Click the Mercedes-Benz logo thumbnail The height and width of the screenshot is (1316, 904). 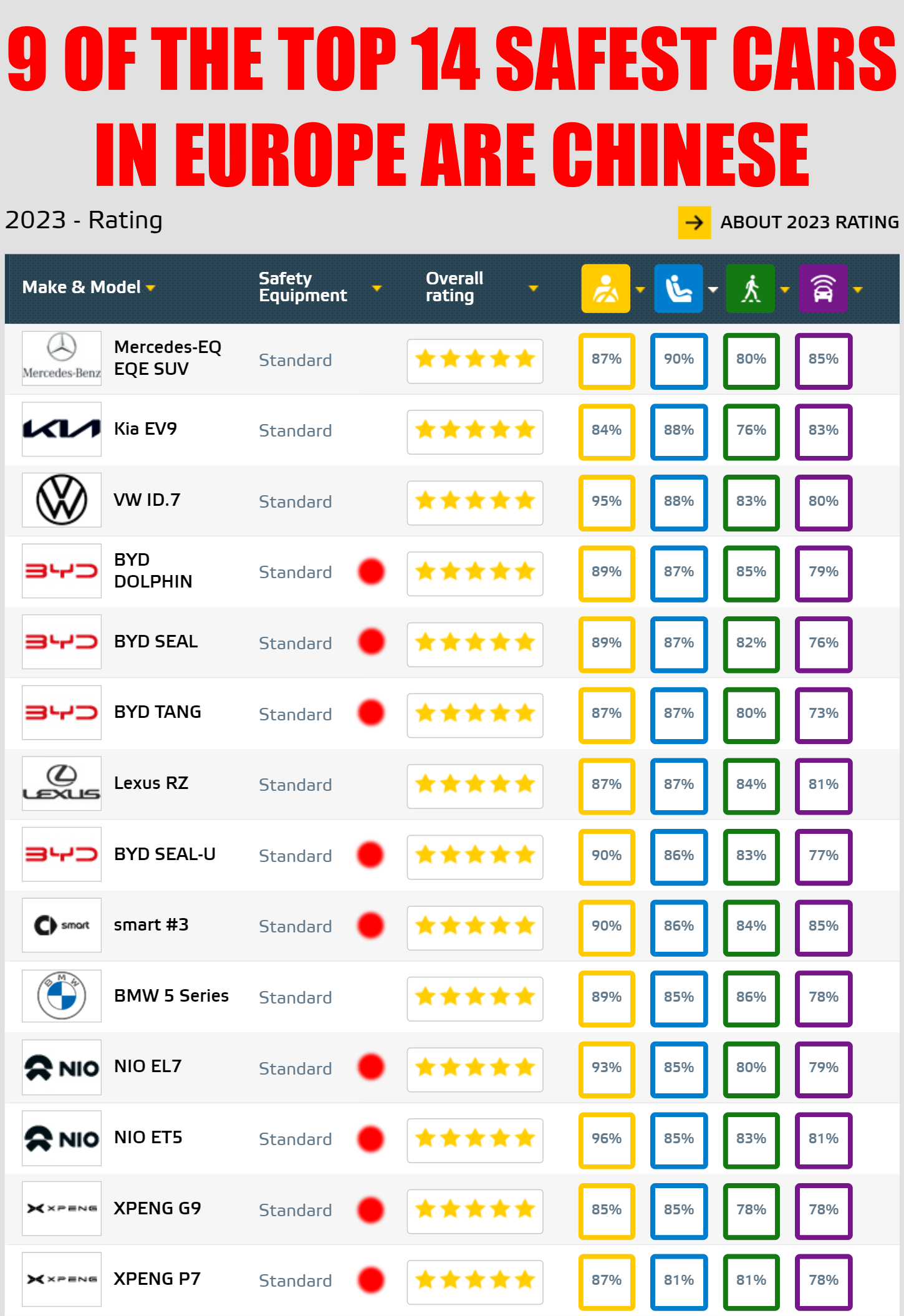[x=62, y=359]
